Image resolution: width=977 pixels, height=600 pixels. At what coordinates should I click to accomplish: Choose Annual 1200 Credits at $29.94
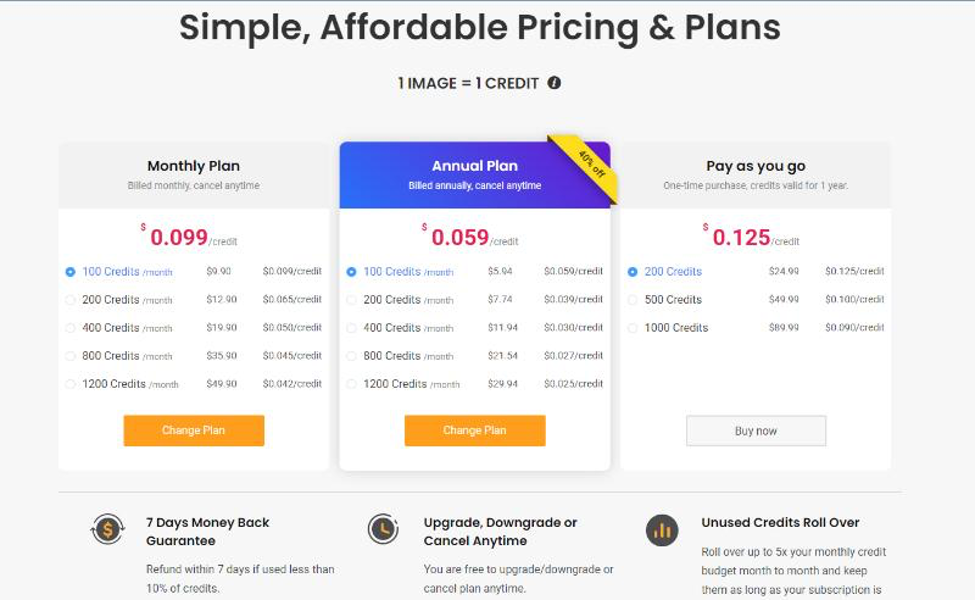(351, 384)
